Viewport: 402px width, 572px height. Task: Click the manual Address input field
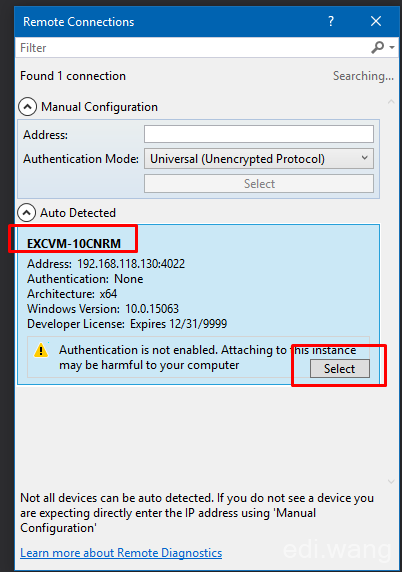(x=259, y=134)
